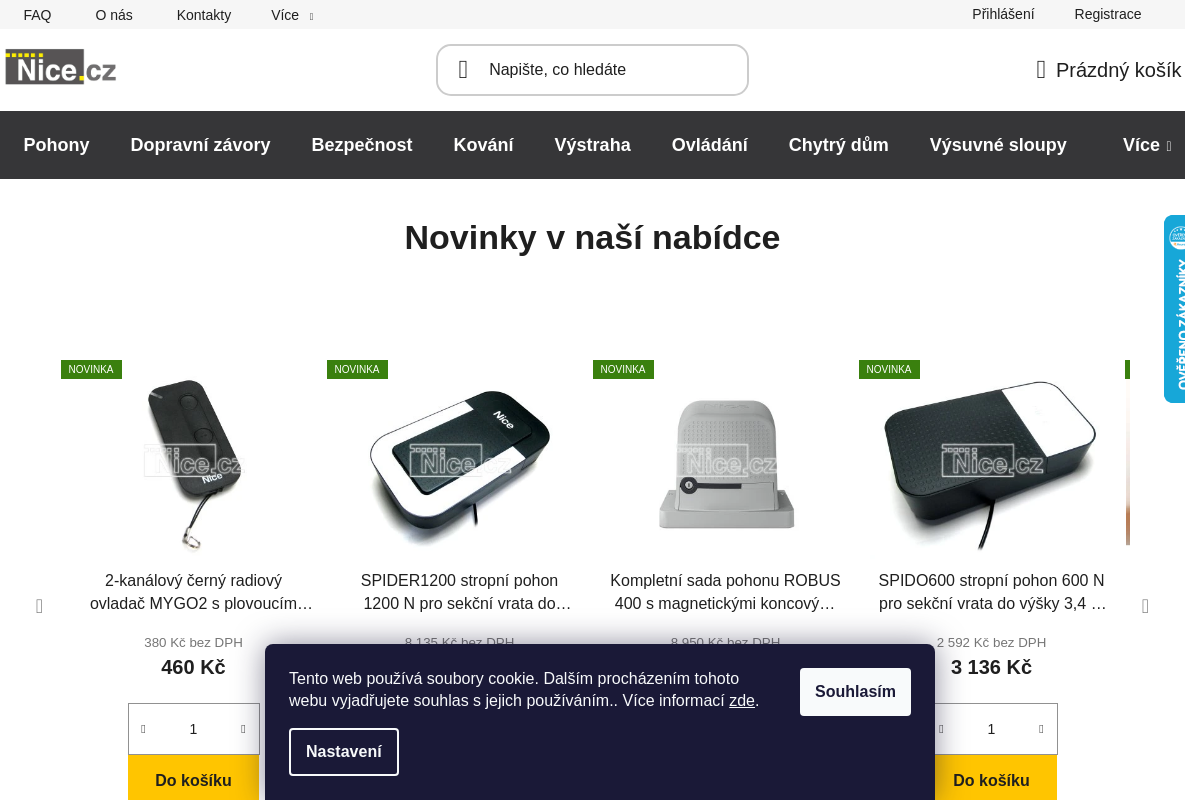The width and height of the screenshot is (1200, 800).
Task: Open the Výsuvné sloupy category
Action: [x=998, y=145]
